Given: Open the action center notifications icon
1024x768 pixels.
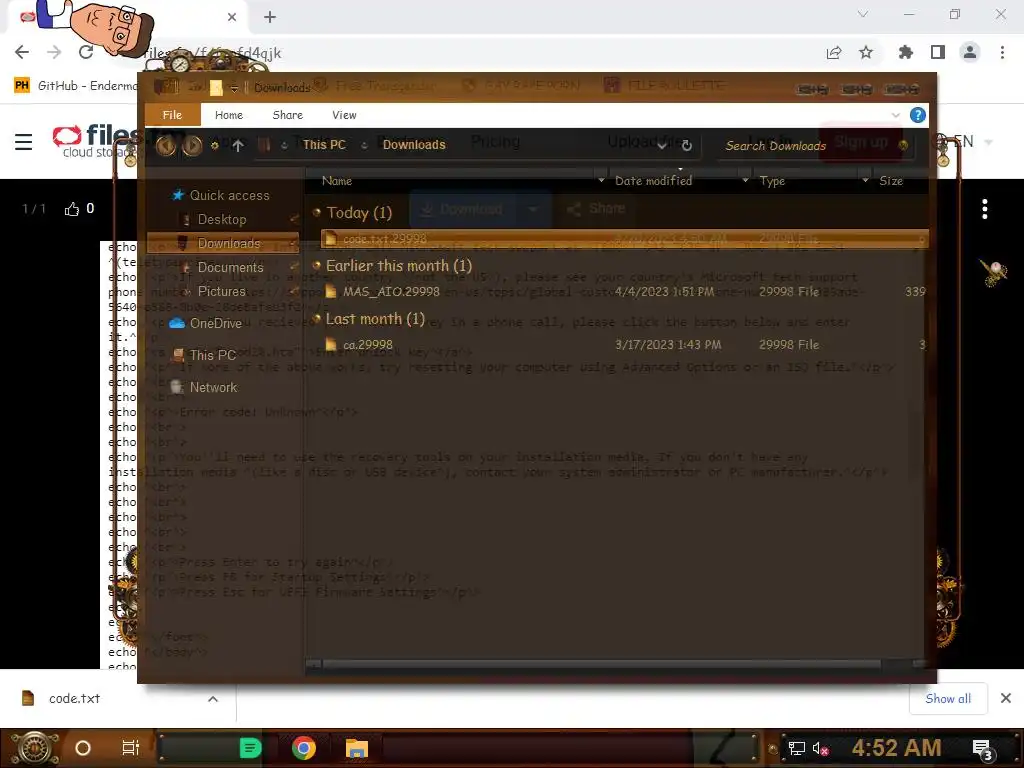Looking at the screenshot, I should coord(982,750).
